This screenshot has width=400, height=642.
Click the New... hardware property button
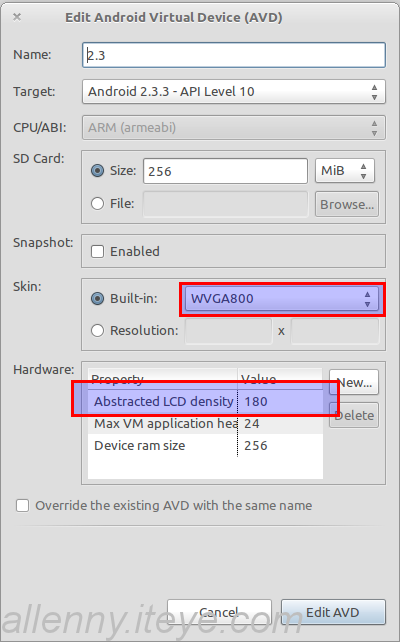click(x=354, y=382)
